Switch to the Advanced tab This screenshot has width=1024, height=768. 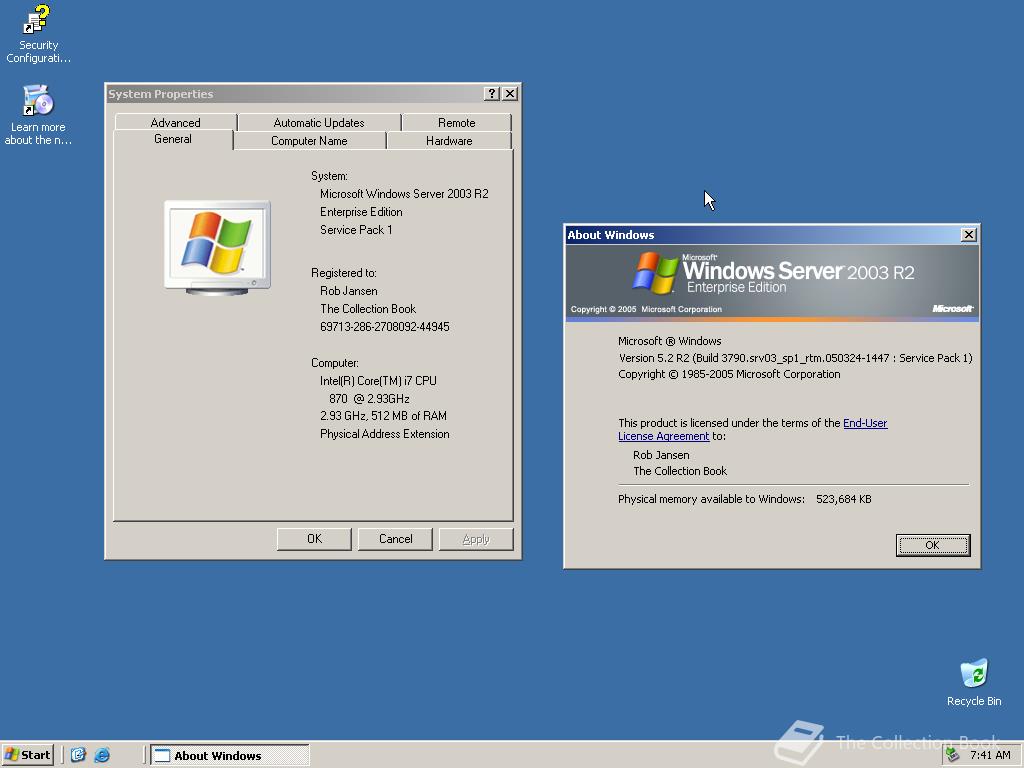[175, 123]
